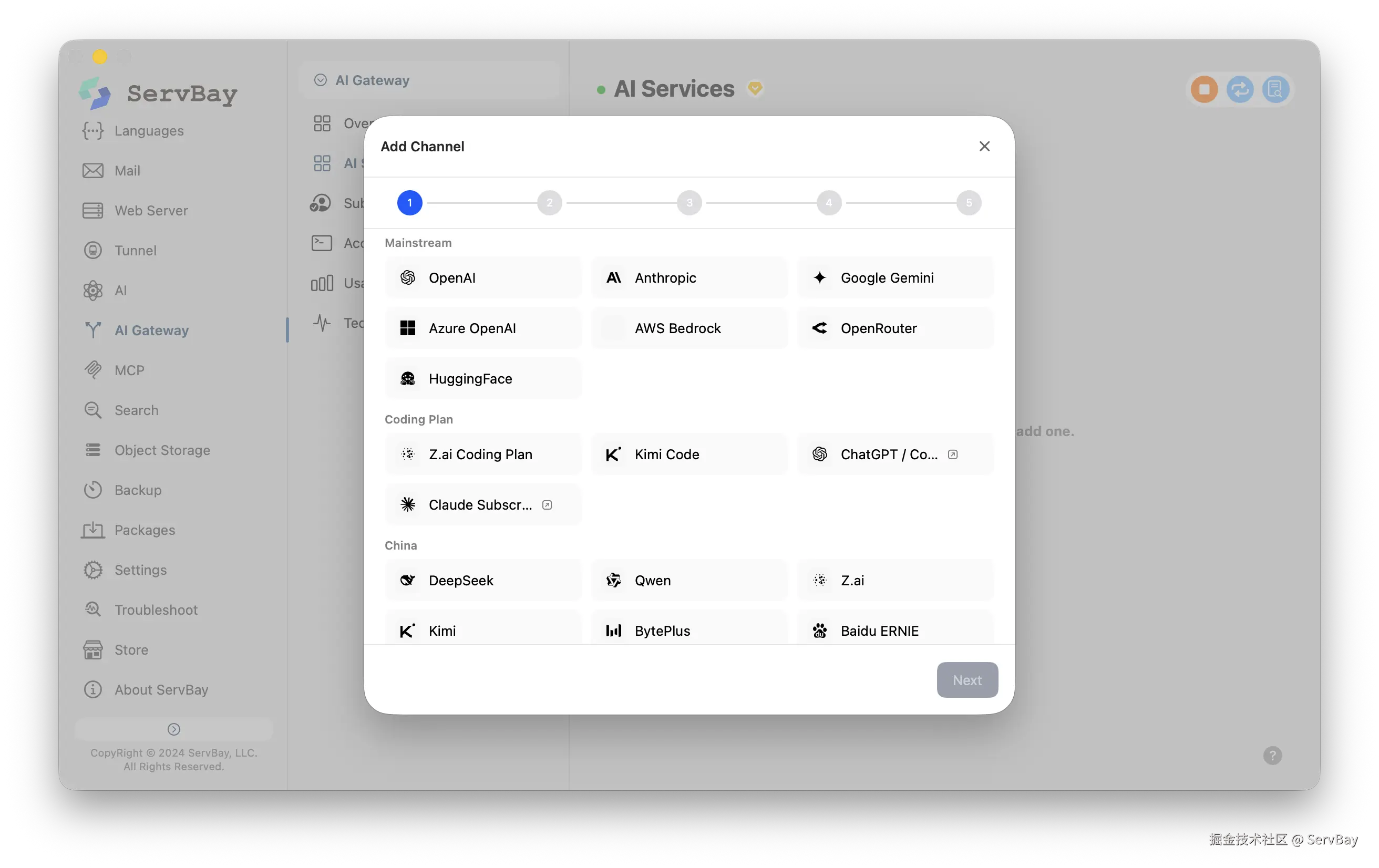Open external link icon beside Claude Subscr...
1379x868 pixels.
(547, 504)
